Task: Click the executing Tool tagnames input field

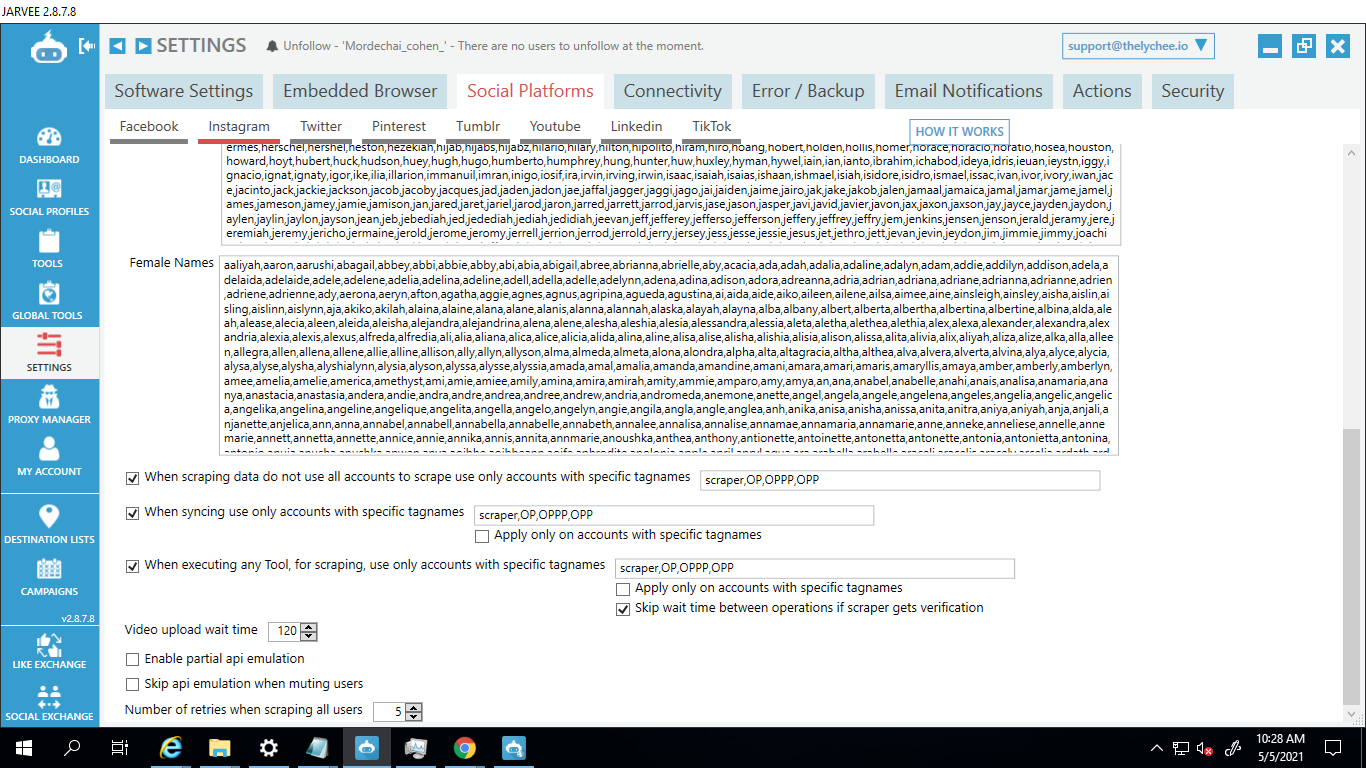Action: coord(815,569)
